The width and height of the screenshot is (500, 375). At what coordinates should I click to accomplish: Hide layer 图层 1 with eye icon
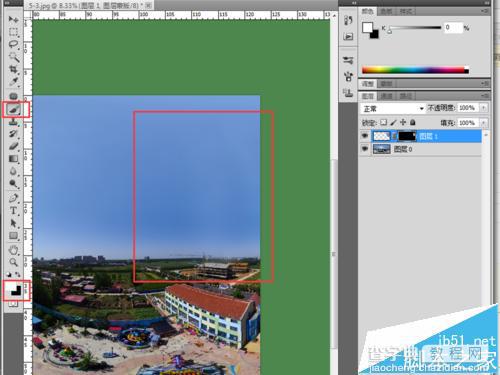[x=365, y=136]
